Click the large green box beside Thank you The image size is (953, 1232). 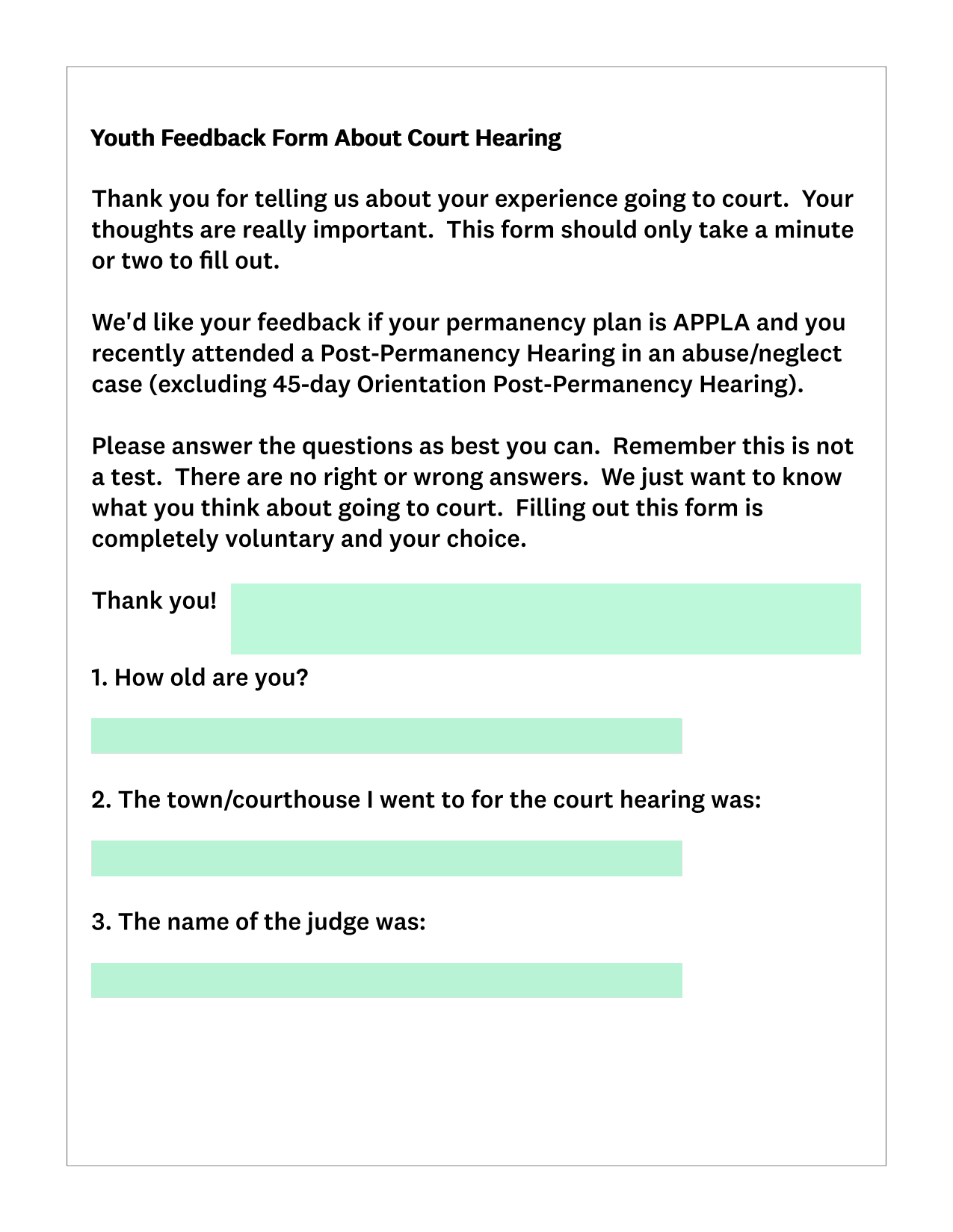pos(546,619)
